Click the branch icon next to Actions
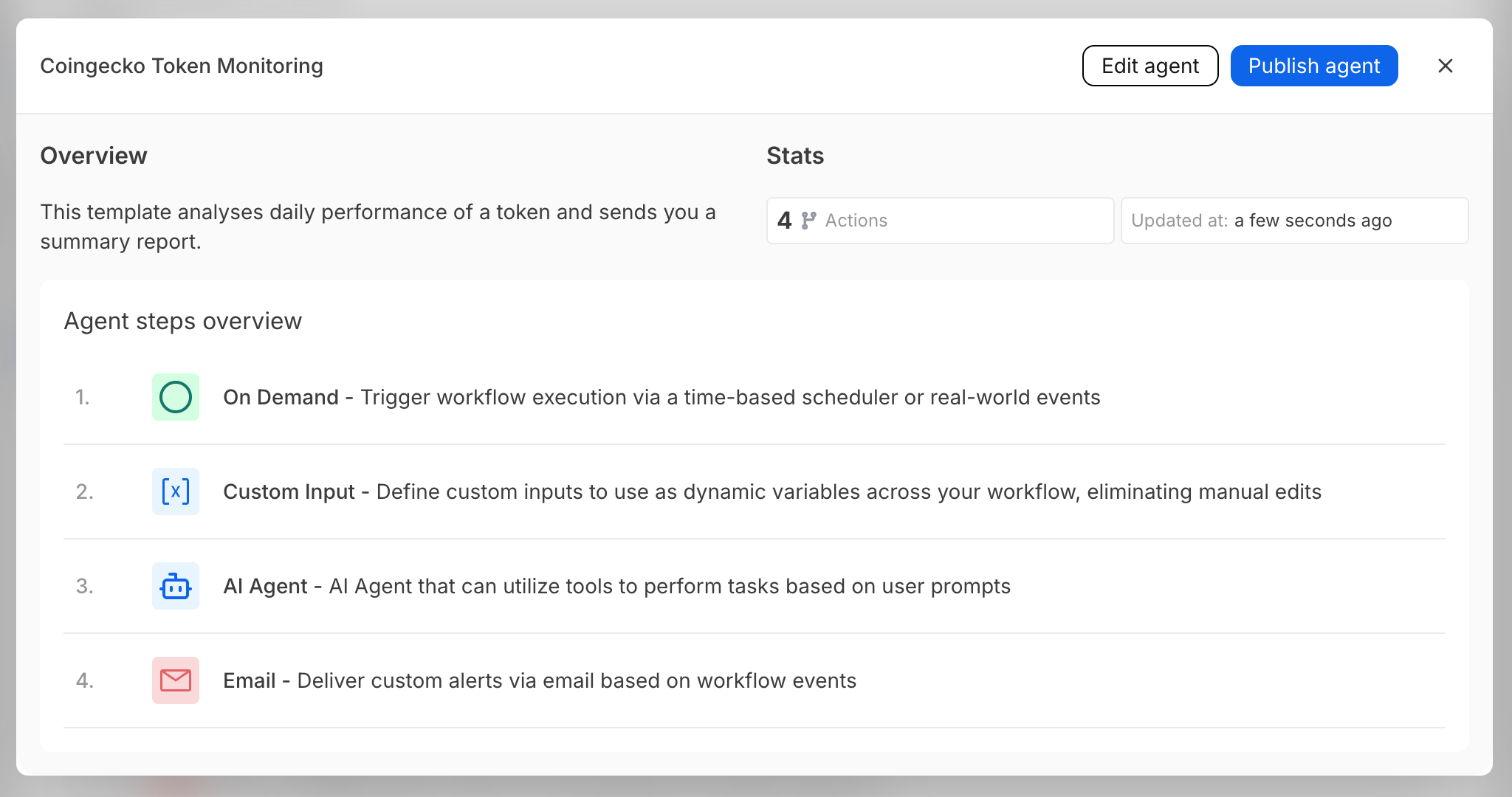1512x797 pixels. click(x=808, y=221)
